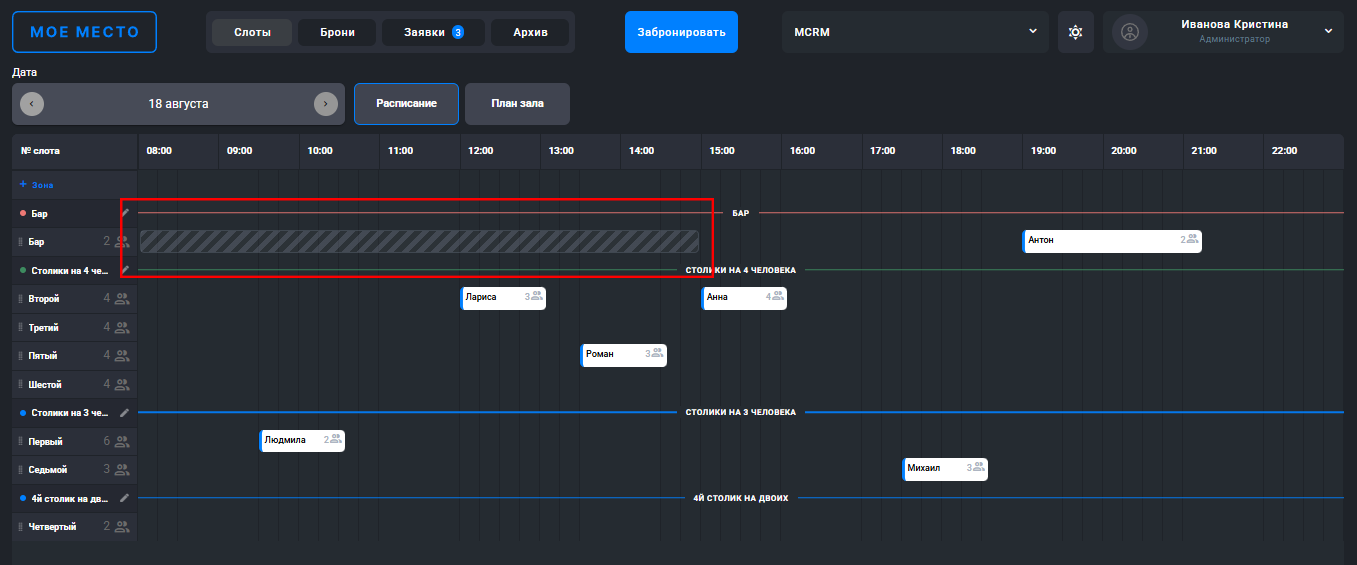Open the Слоты tab
Image resolution: width=1357 pixels, height=565 pixels.
252,32
